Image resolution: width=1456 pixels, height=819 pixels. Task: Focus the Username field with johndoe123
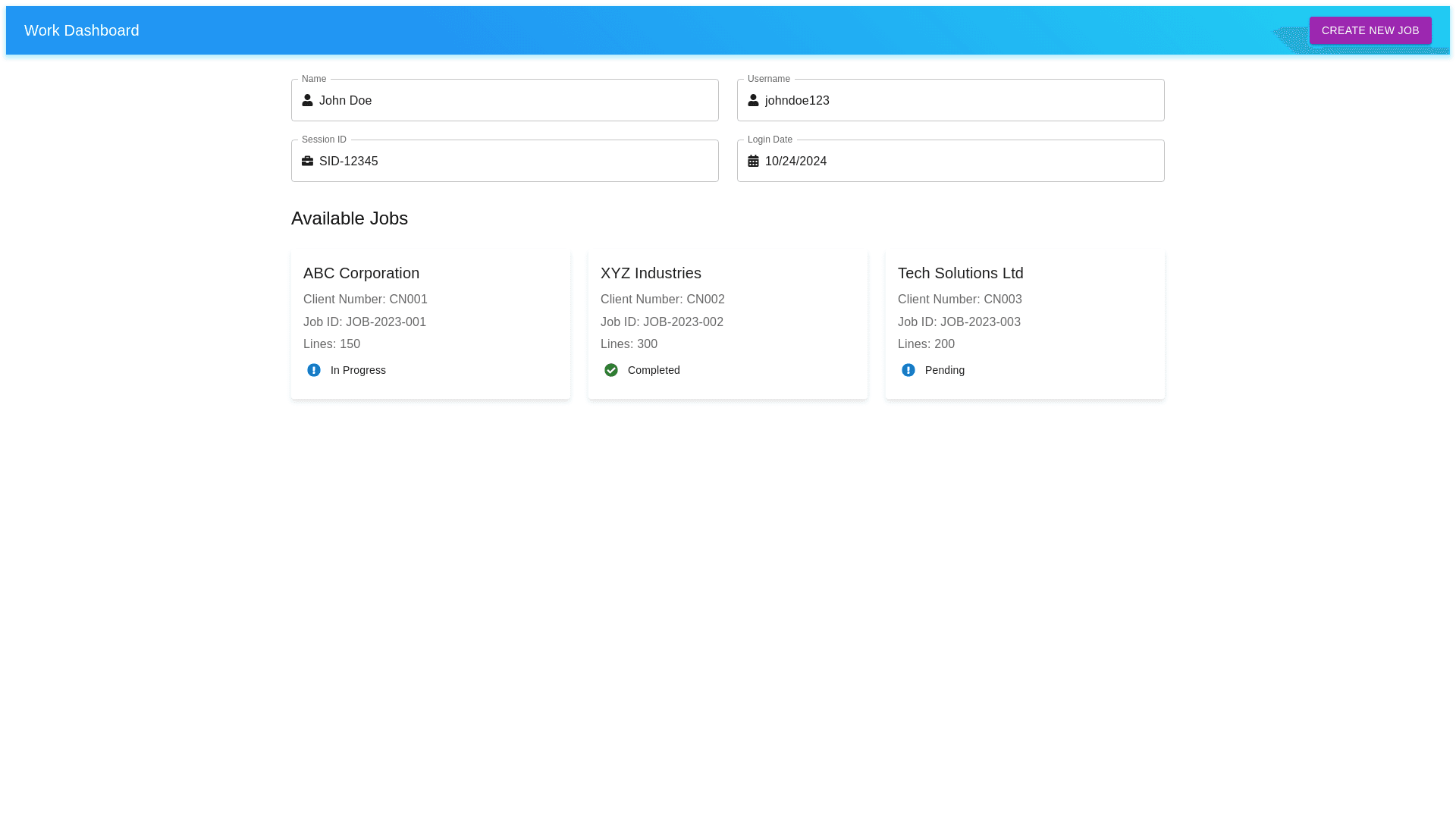point(962,101)
